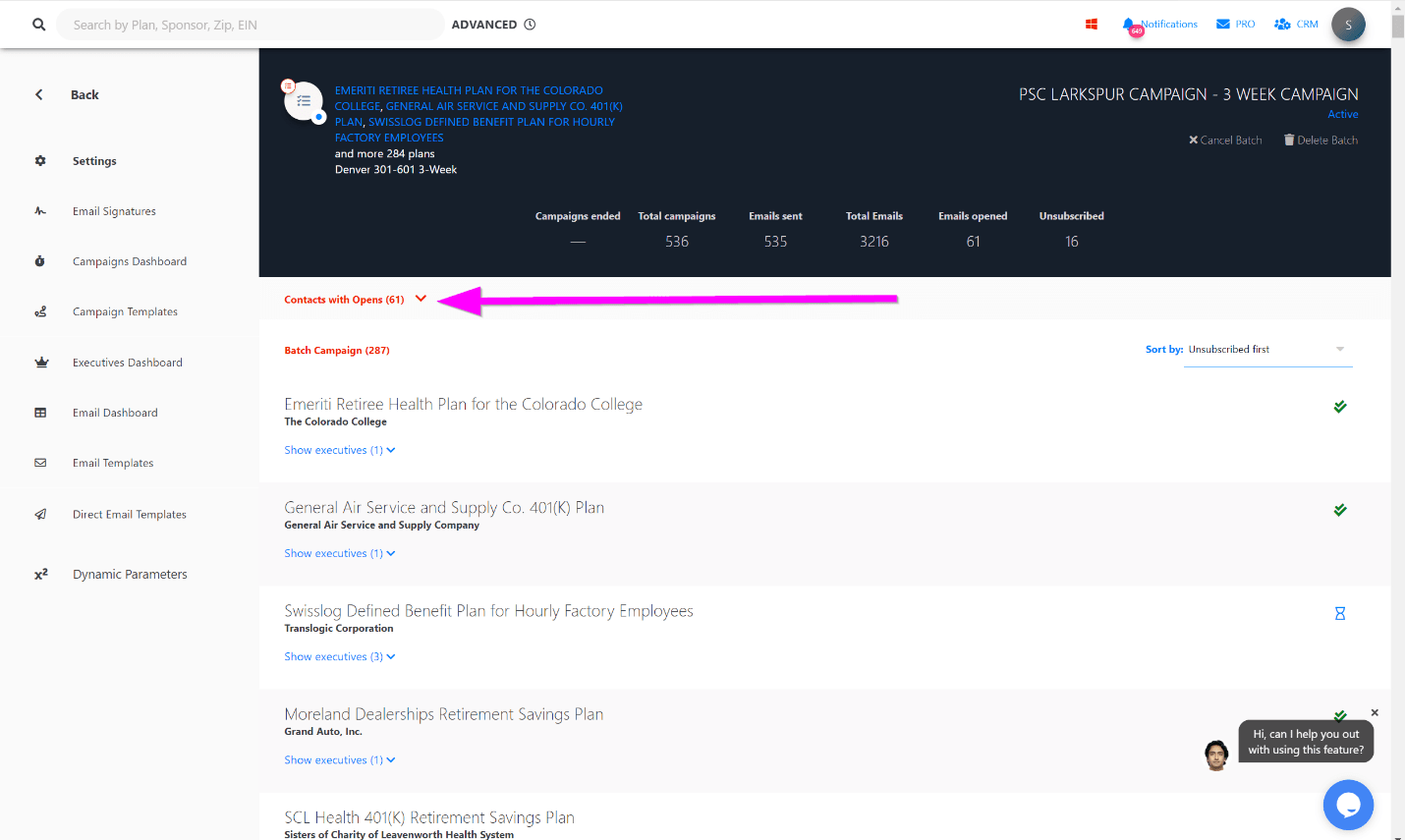Click the clock icon beside ADVANCED
The image size is (1405, 840).
(x=530, y=25)
